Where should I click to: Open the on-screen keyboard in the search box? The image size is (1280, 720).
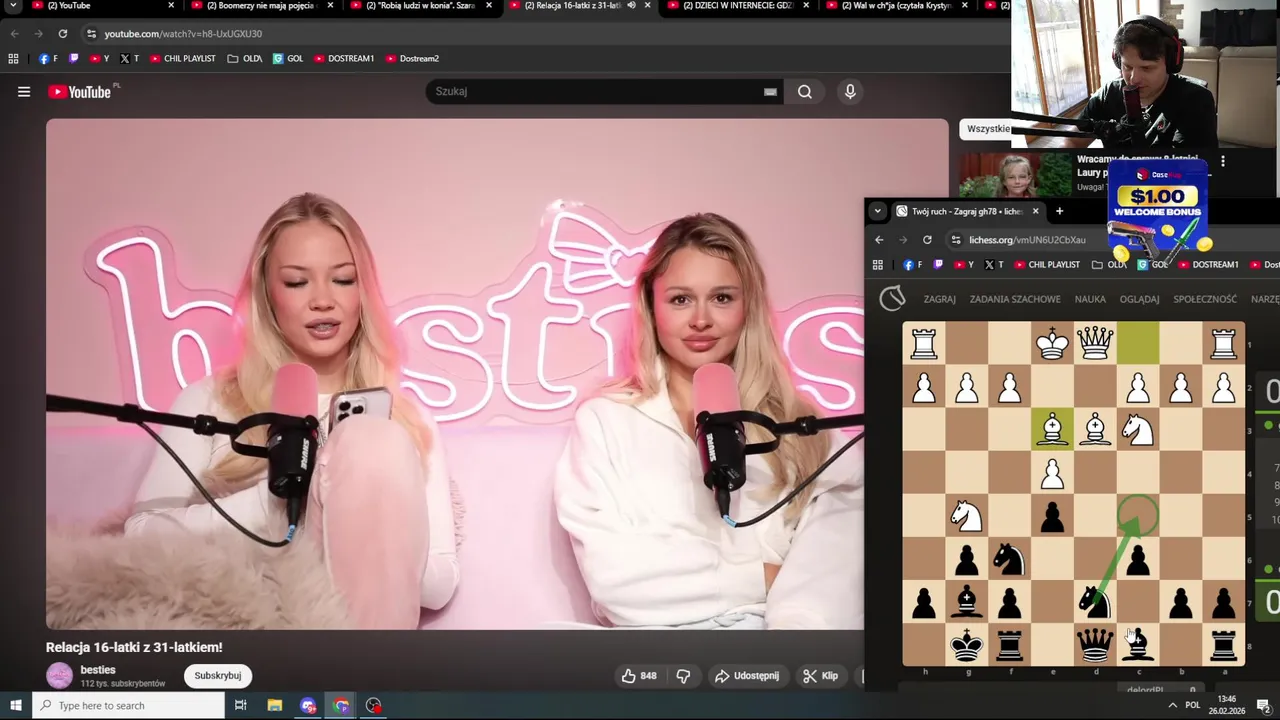pos(770,92)
